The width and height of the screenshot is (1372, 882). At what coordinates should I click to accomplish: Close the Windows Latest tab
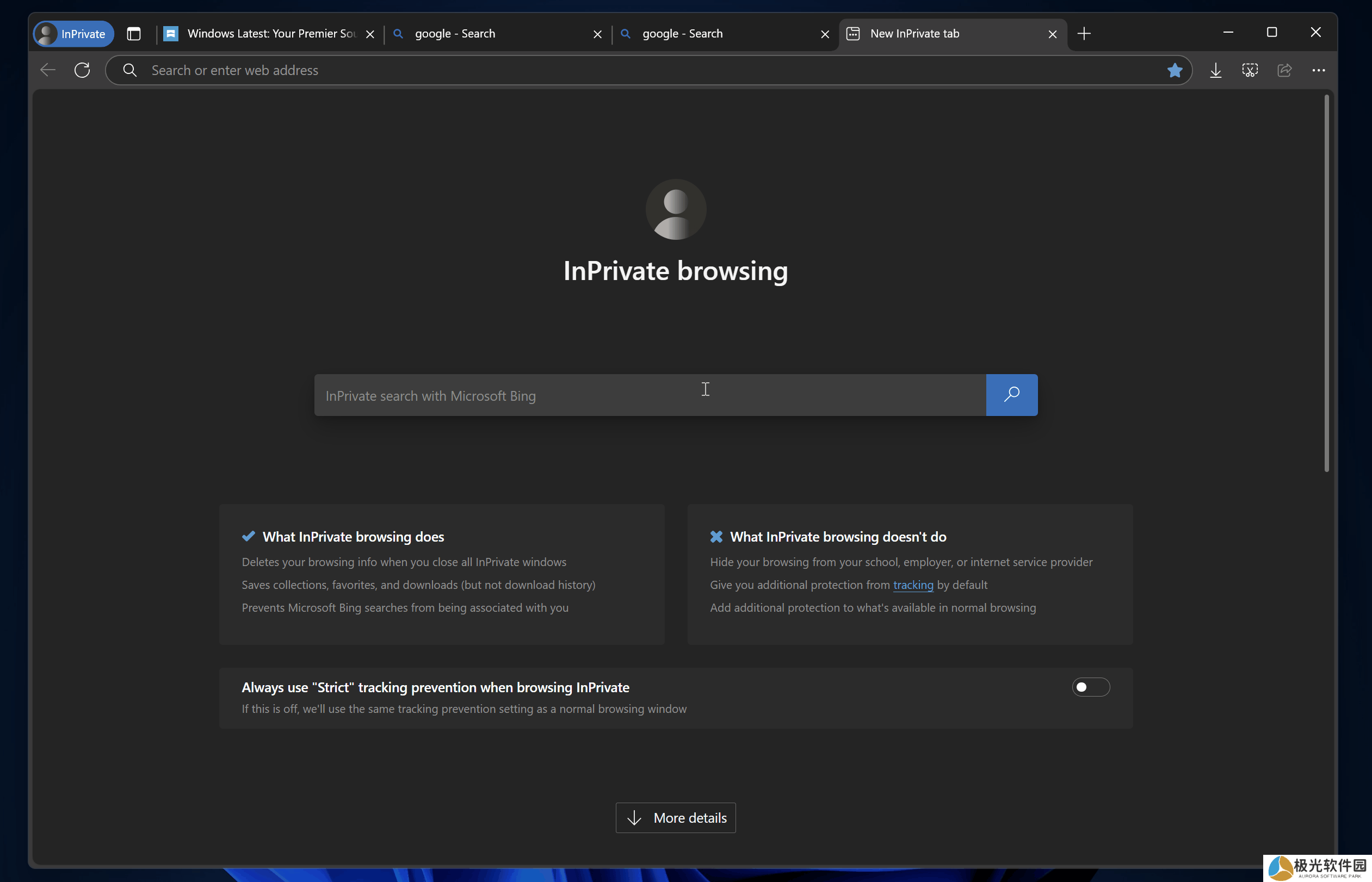point(370,34)
